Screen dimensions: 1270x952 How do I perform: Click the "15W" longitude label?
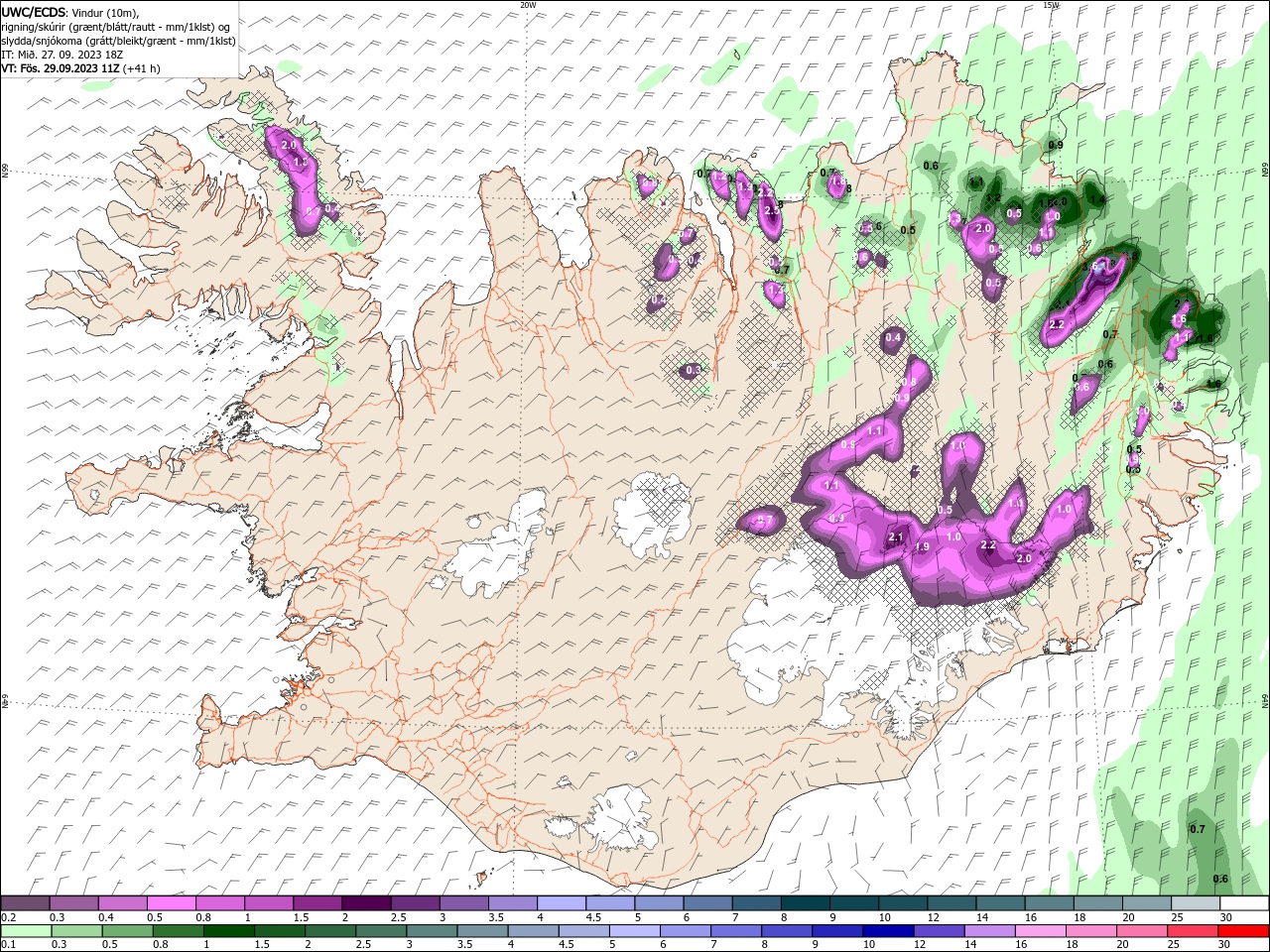pyautogui.click(x=1052, y=5)
